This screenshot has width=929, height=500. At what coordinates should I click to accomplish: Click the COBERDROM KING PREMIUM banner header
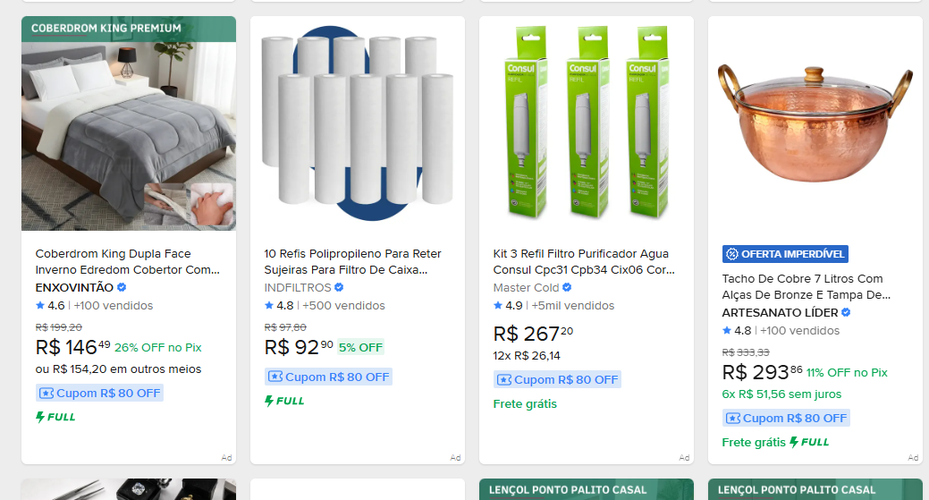coord(129,28)
